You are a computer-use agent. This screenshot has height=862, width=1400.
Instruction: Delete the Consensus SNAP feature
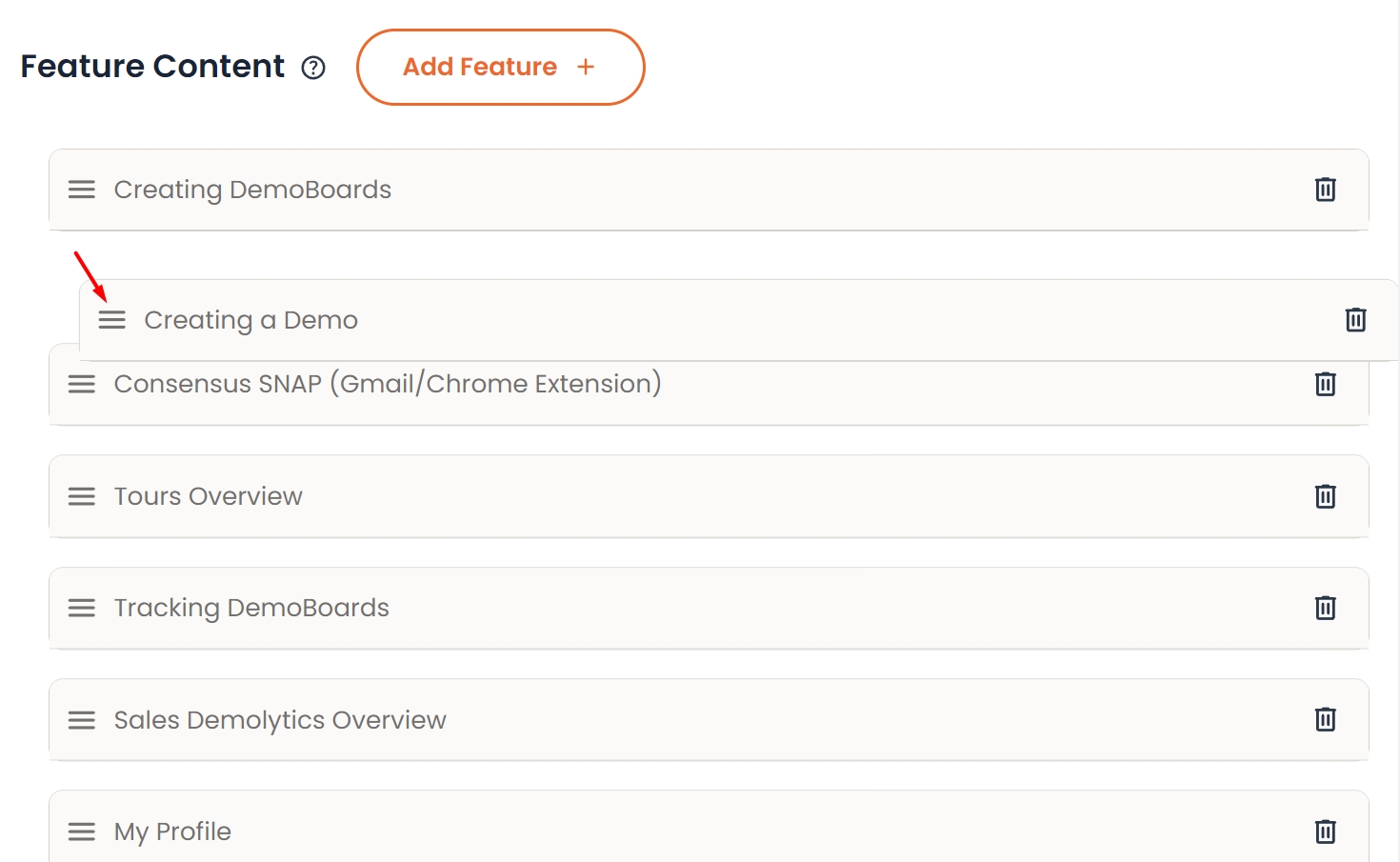1325,384
